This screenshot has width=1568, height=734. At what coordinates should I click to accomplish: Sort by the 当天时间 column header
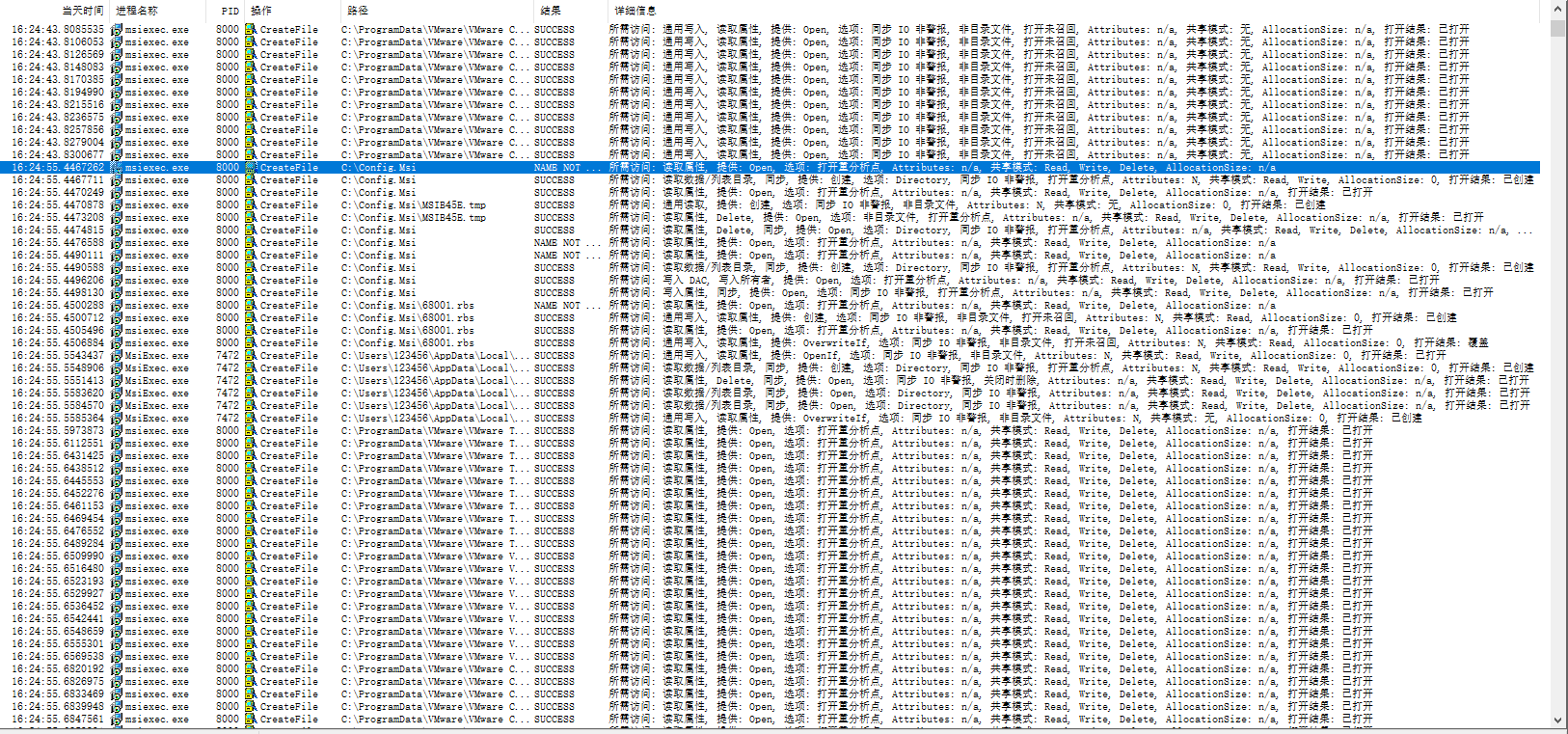pyautogui.click(x=83, y=11)
